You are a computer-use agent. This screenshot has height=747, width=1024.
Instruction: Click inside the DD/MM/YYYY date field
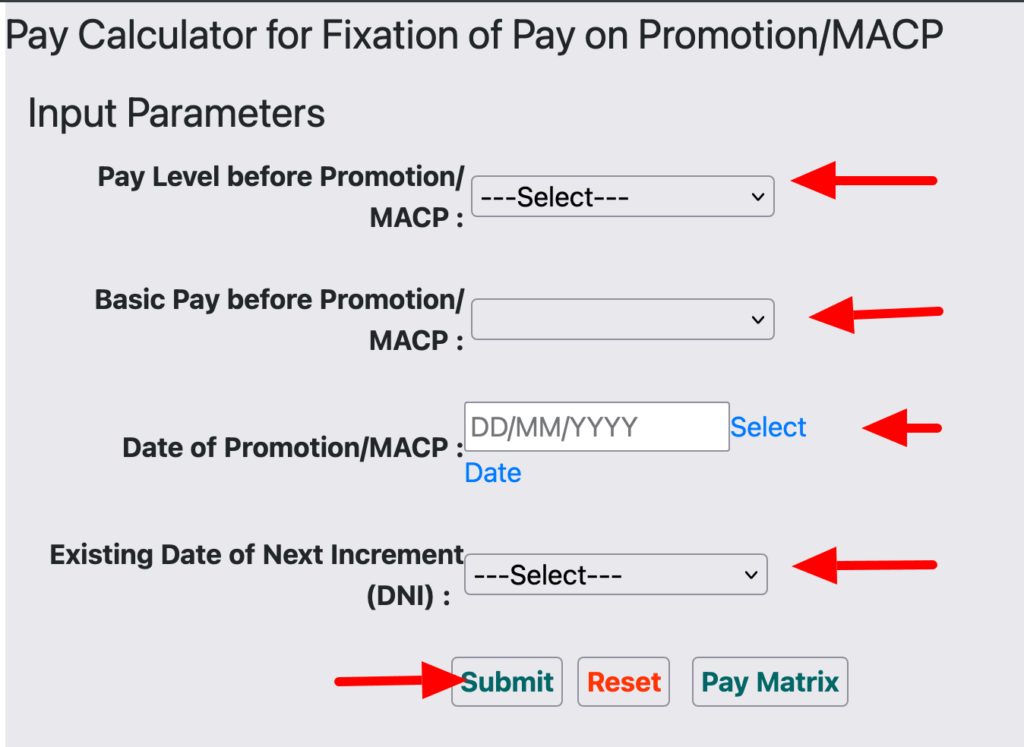pos(596,426)
